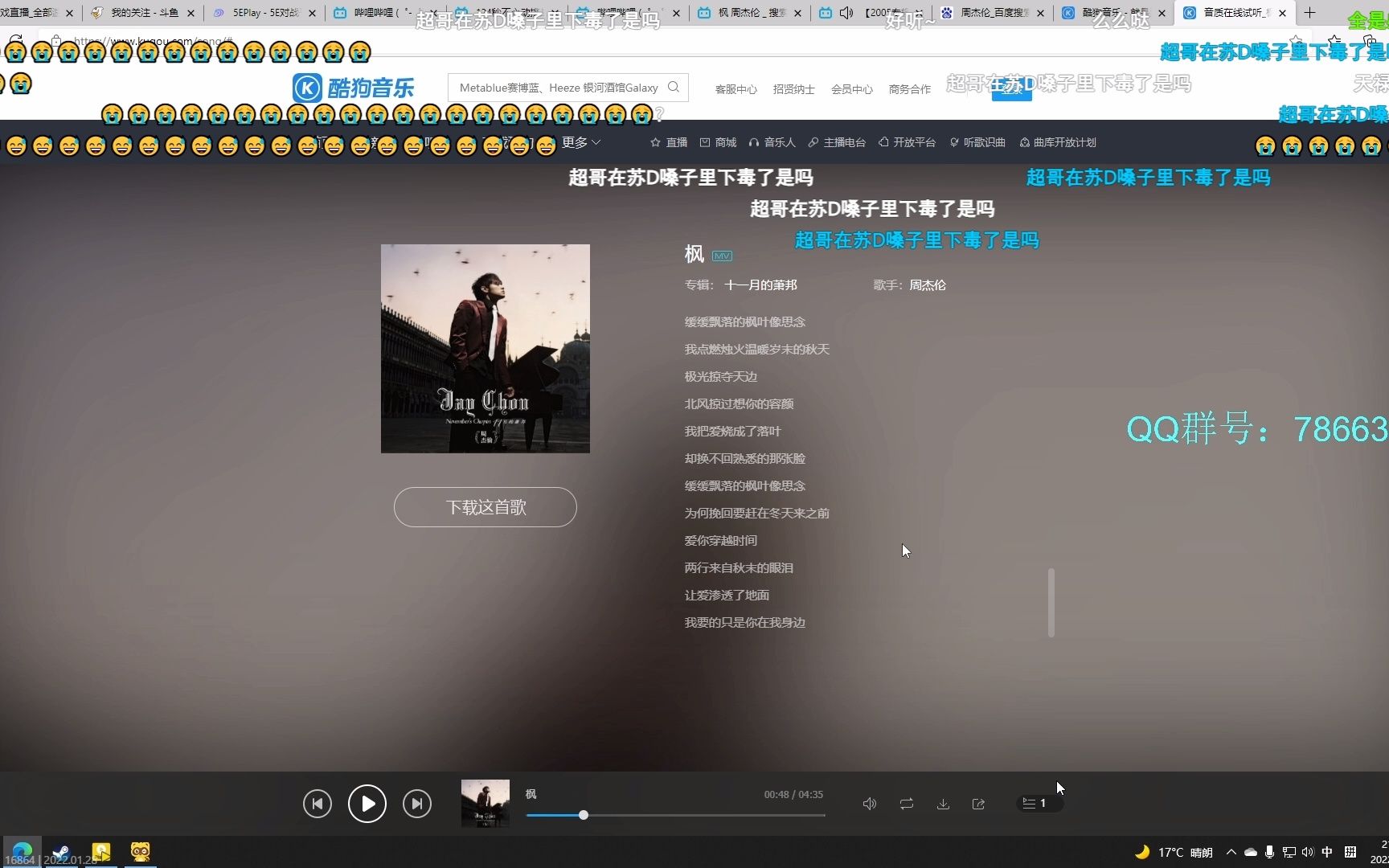This screenshot has height=868, width=1389.
Task: Click the network tray icon
Action: [x=1289, y=852]
